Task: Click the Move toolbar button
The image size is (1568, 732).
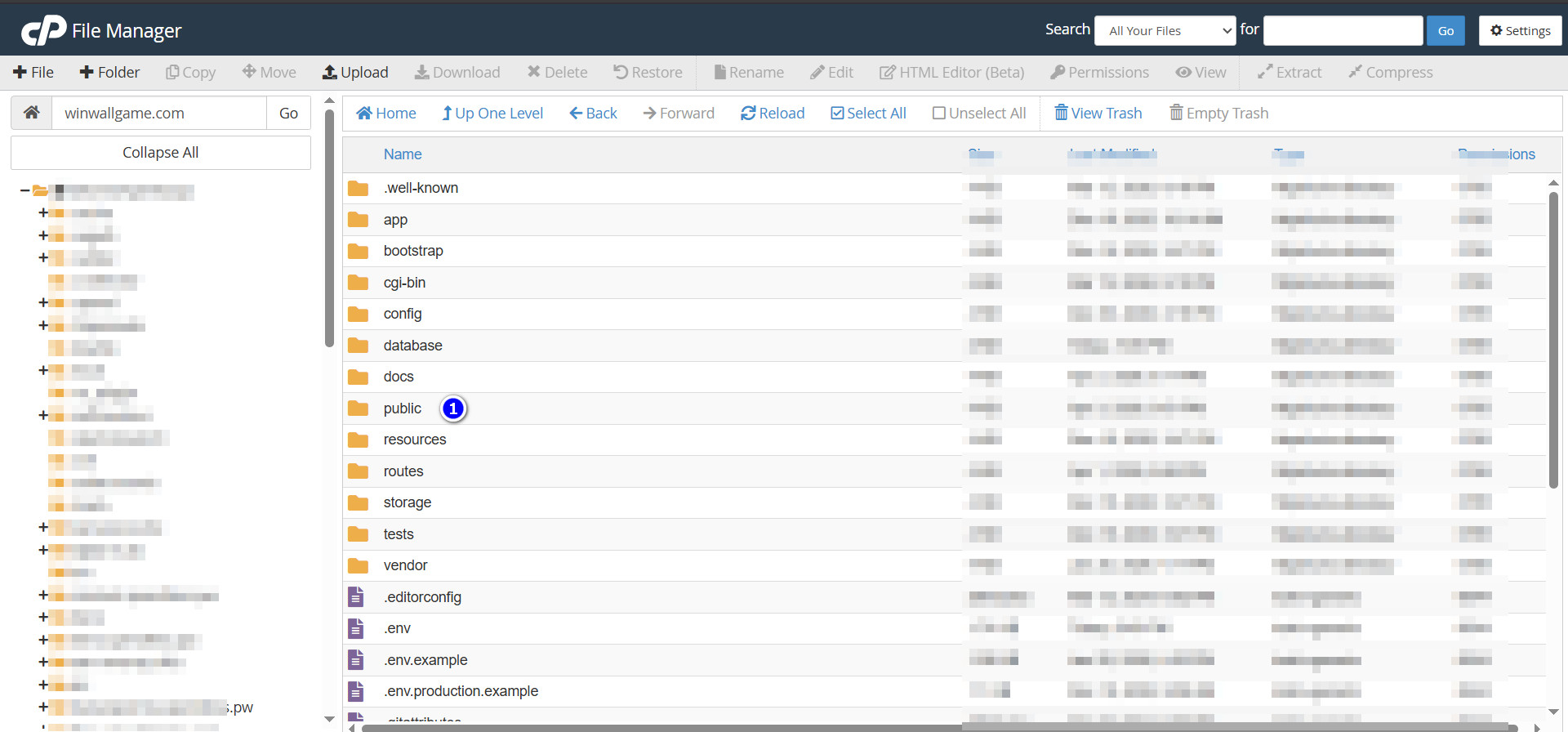Action: pos(269,73)
